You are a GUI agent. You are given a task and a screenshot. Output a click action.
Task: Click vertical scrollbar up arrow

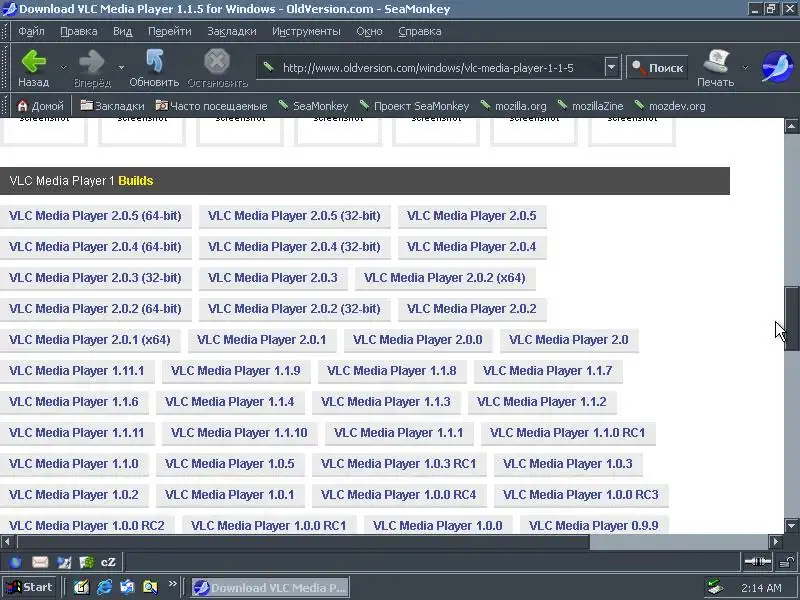(x=791, y=126)
